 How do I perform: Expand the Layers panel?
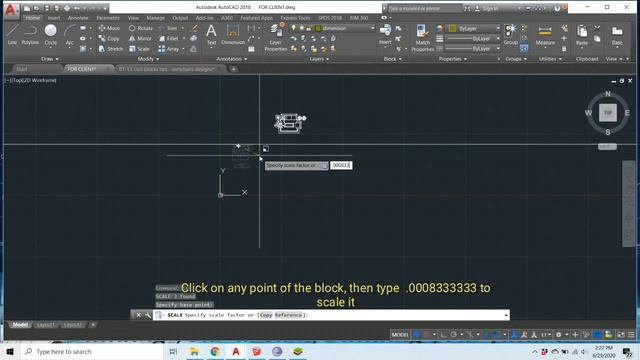319,59
